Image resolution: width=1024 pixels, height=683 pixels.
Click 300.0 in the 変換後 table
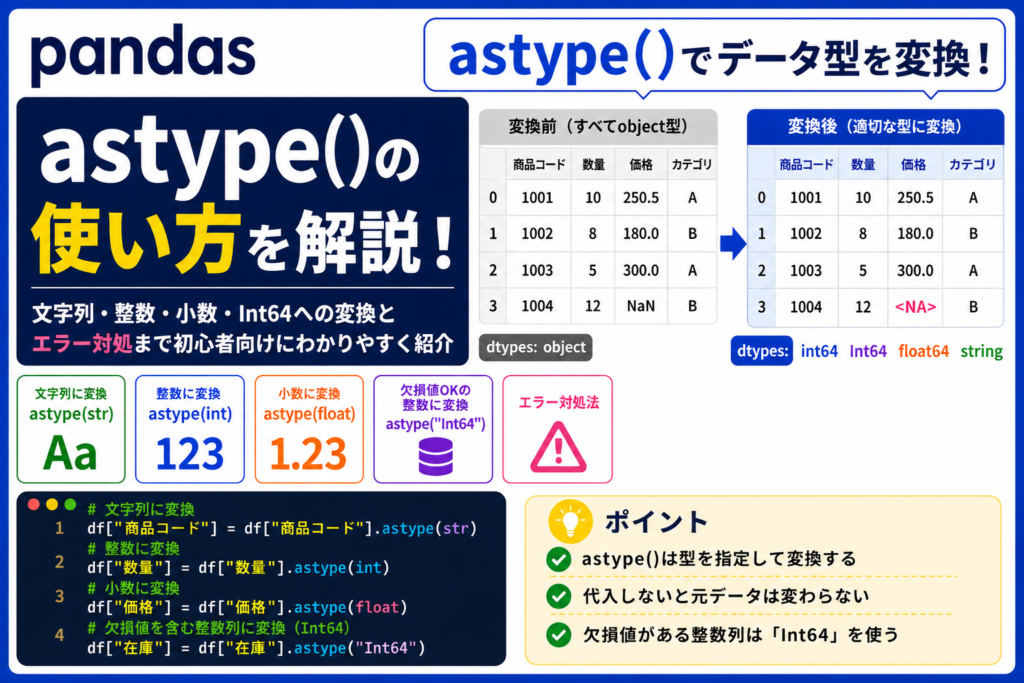(x=915, y=270)
